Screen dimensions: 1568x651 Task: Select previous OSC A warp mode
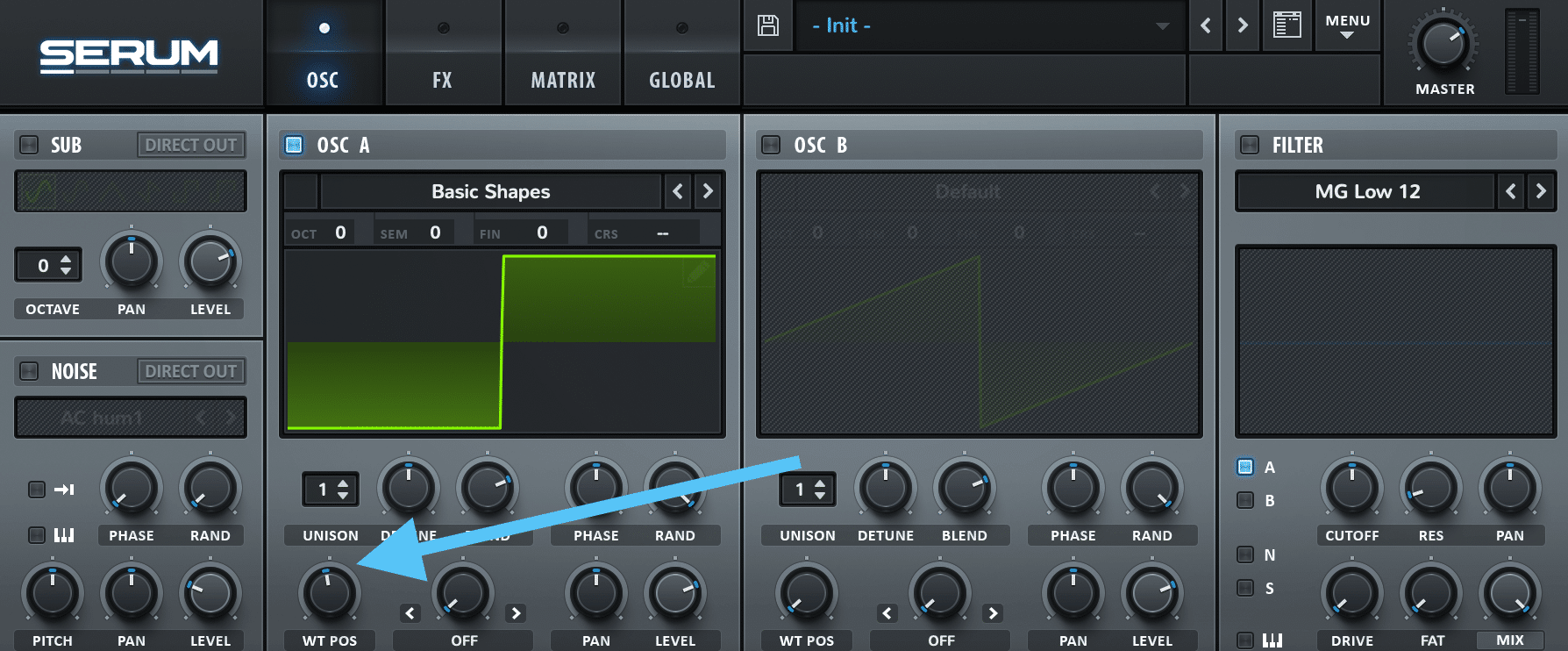point(410,613)
